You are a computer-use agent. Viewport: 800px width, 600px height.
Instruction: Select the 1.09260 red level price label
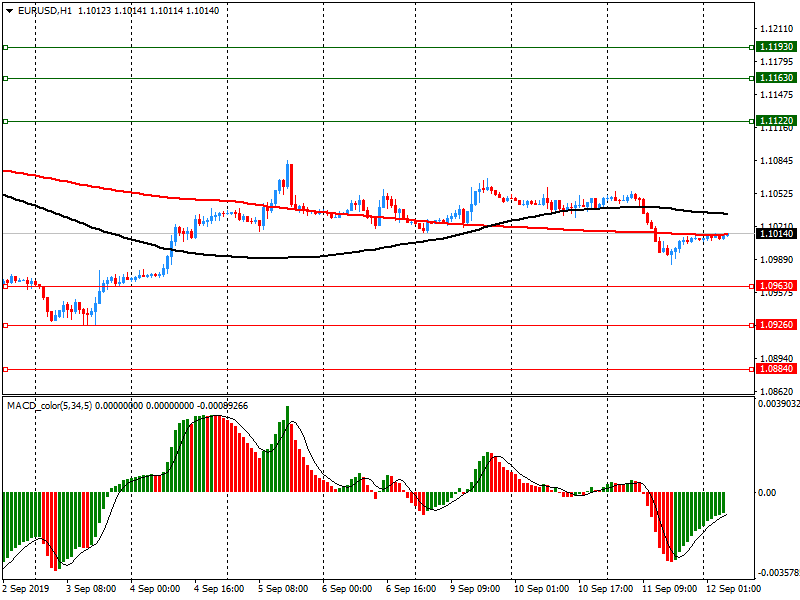click(x=776, y=325)
